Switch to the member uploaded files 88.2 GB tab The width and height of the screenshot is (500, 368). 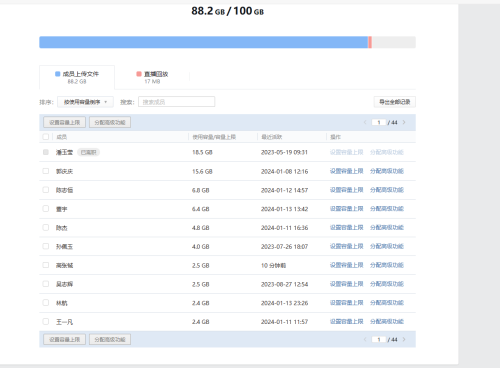coord(77,77)
